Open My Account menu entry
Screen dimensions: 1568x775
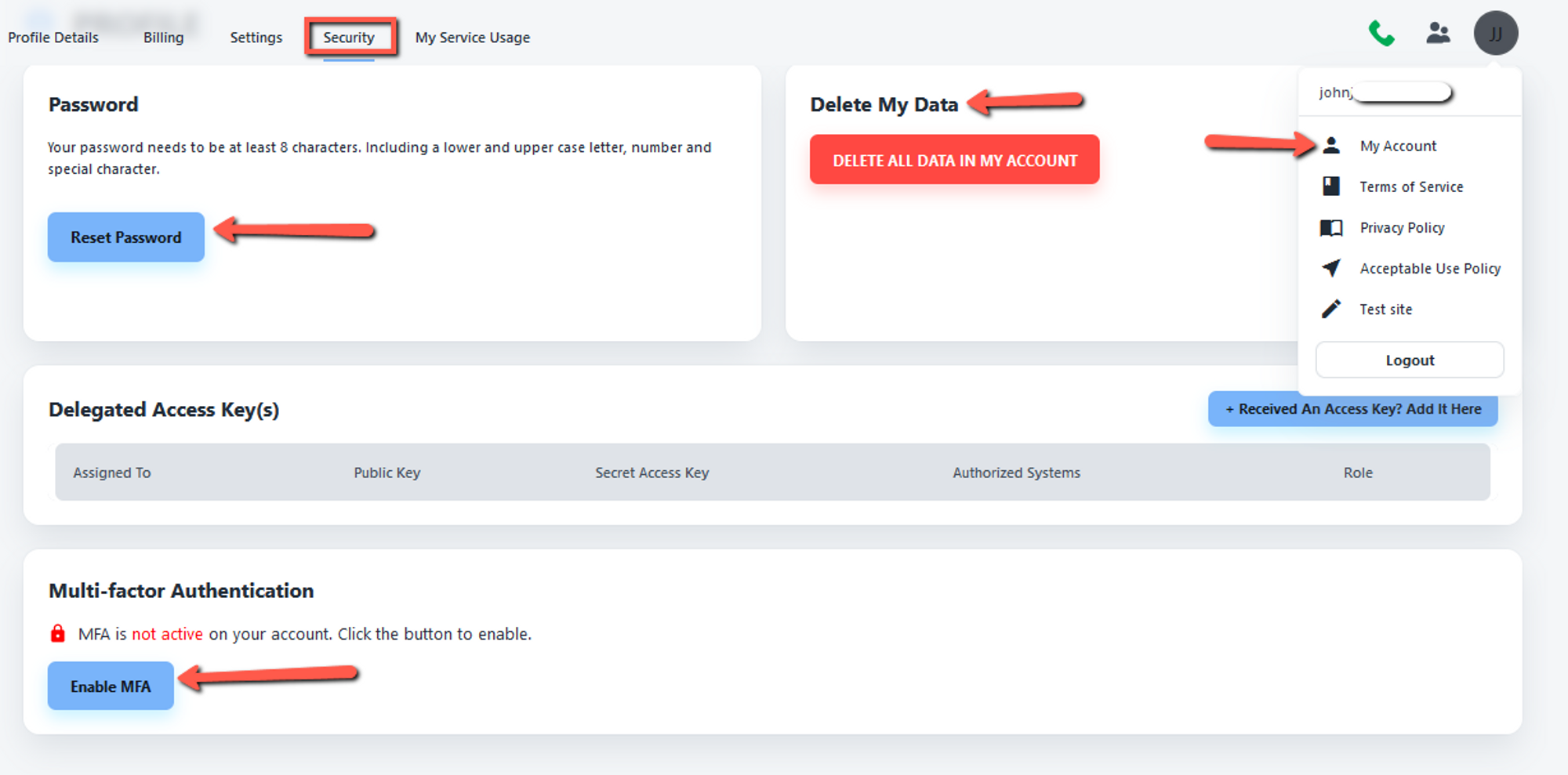pos(1398,146)
